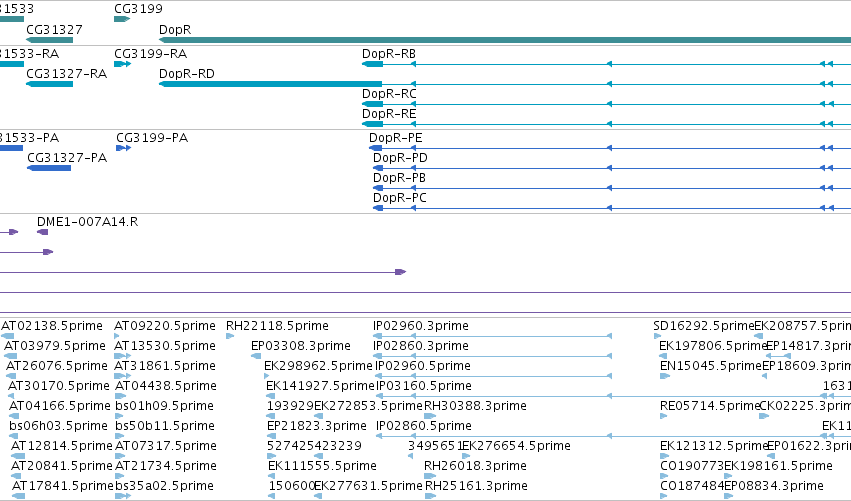
Task: Click the AT07317.5prime EST label
Action: click(x=166, y=446)
